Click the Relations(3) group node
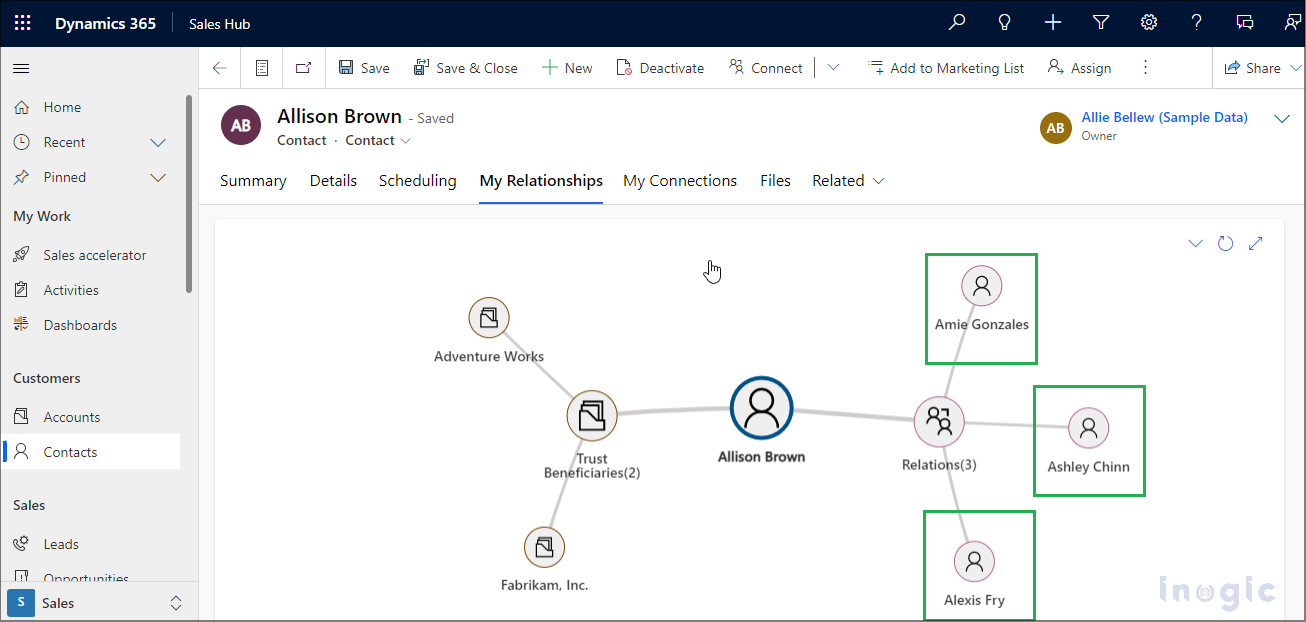1306x622 pixels. [939, 421]
